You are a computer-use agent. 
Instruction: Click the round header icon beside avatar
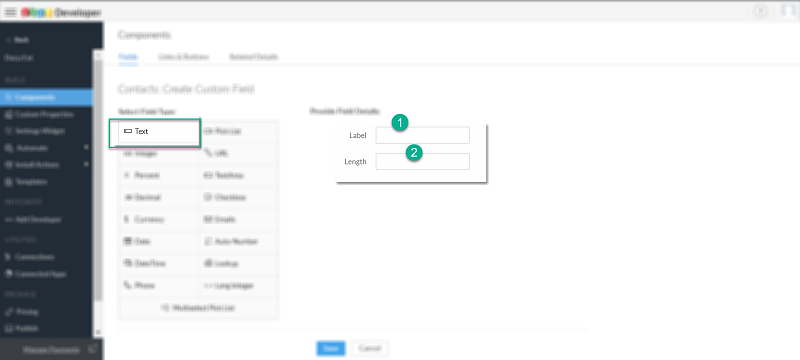[760, 11]
